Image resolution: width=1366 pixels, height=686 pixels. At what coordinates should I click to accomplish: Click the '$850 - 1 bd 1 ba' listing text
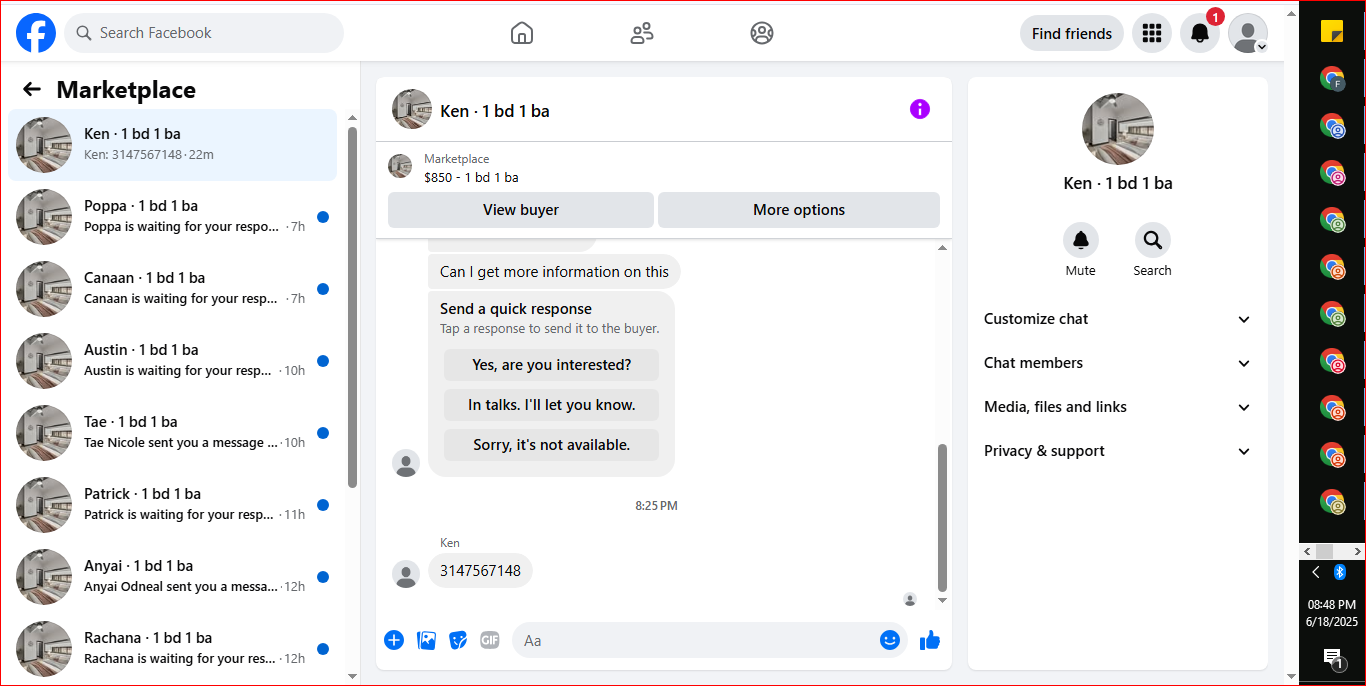[x=471, y=177]
